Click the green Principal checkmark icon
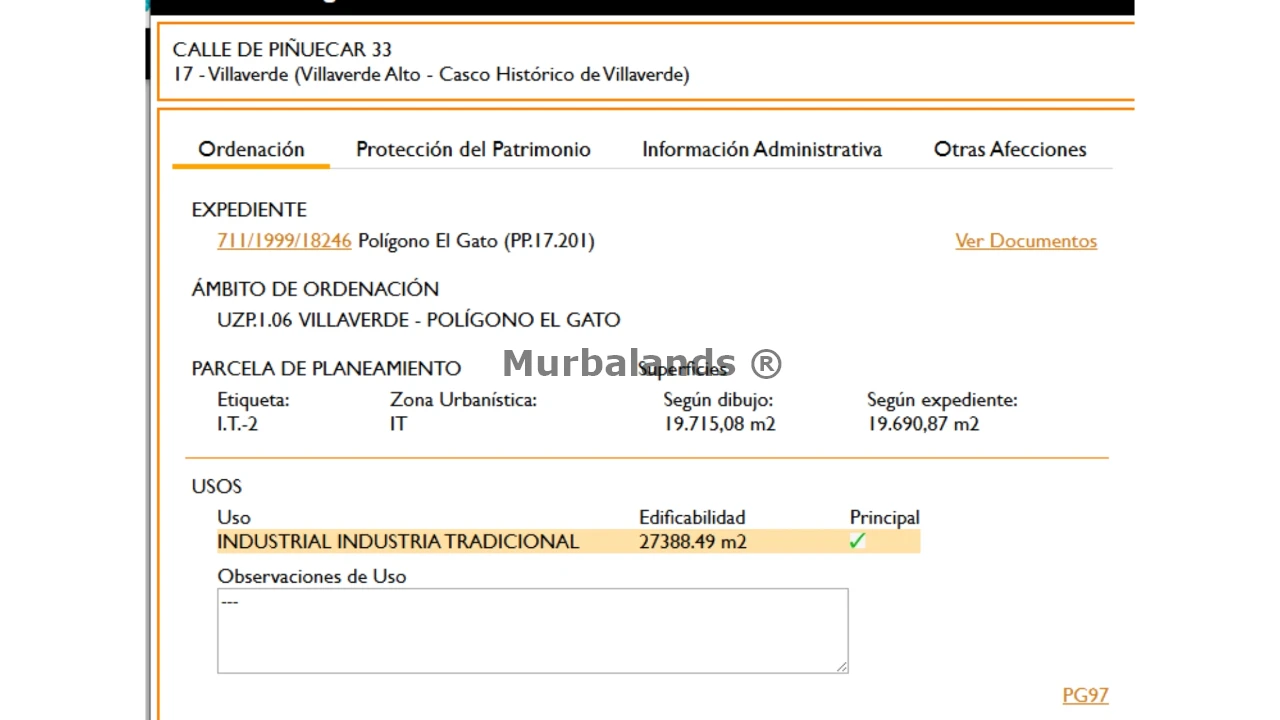Screen dimensions: 1280x720 pos(857,541)
